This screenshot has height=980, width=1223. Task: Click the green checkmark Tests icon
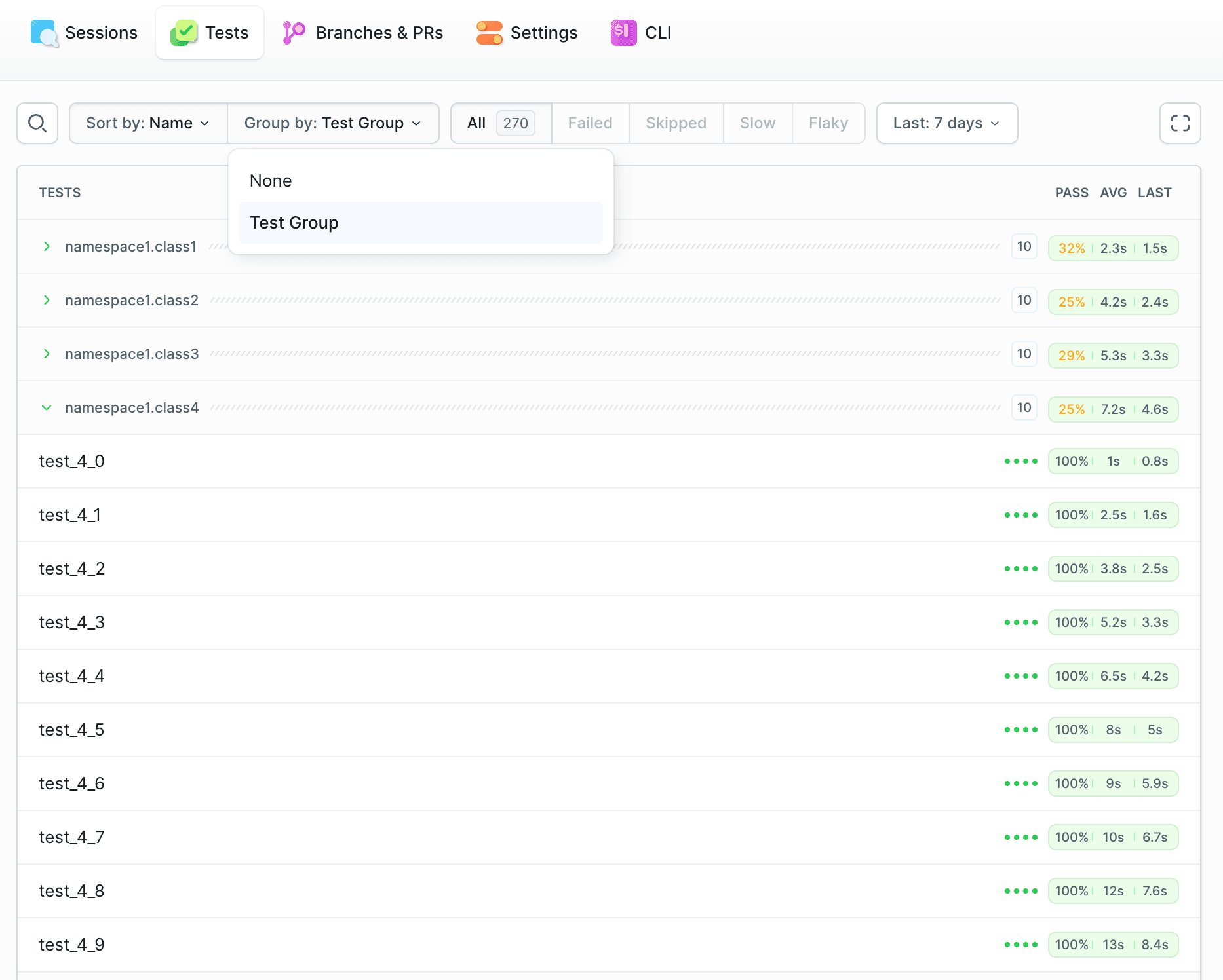(184, 33)
